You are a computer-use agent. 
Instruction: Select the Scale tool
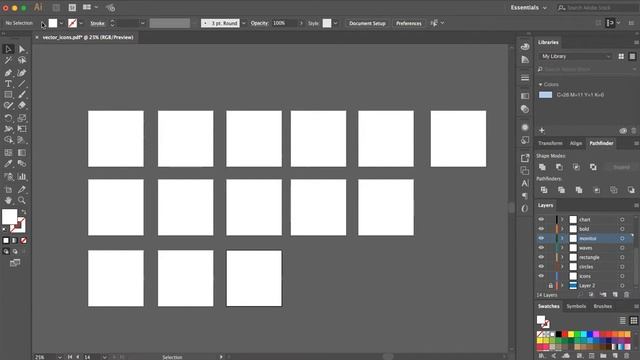pos(22,118)
